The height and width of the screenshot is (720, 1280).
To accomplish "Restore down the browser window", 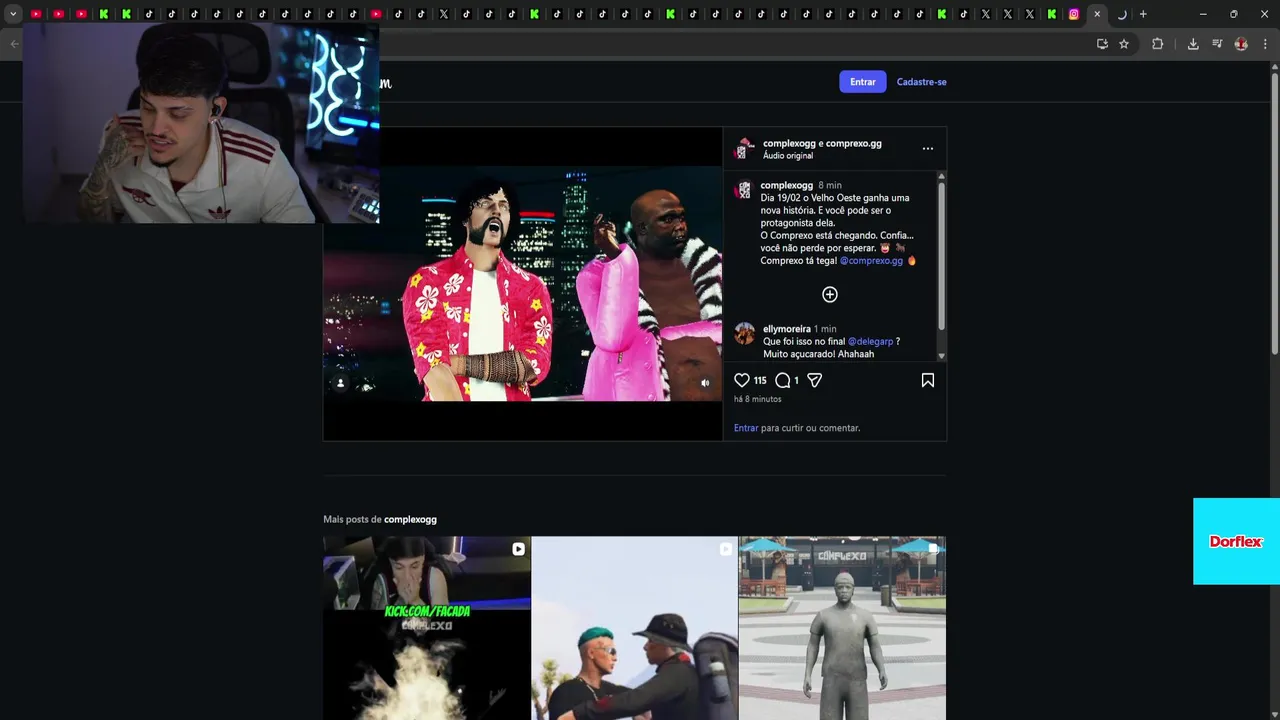I will [1233, 14].
